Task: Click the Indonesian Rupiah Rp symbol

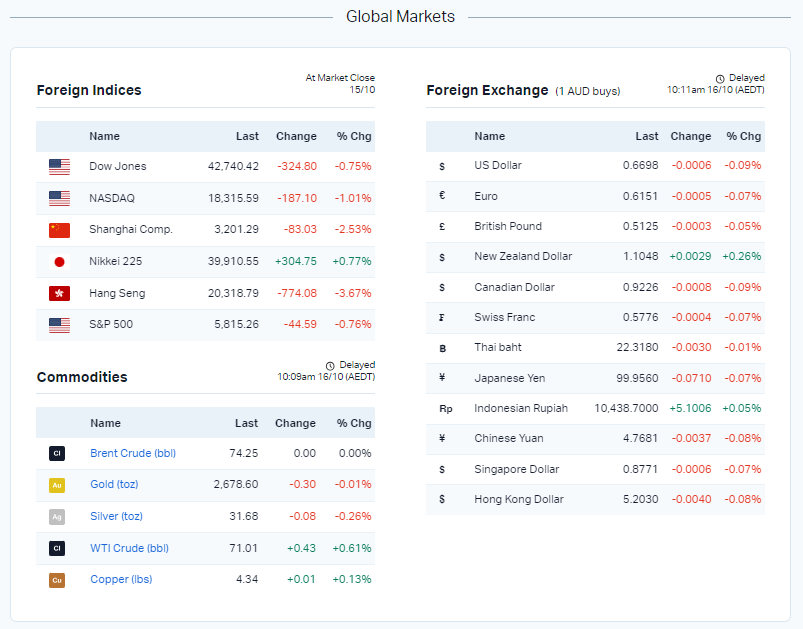Action: coord(445,409)
